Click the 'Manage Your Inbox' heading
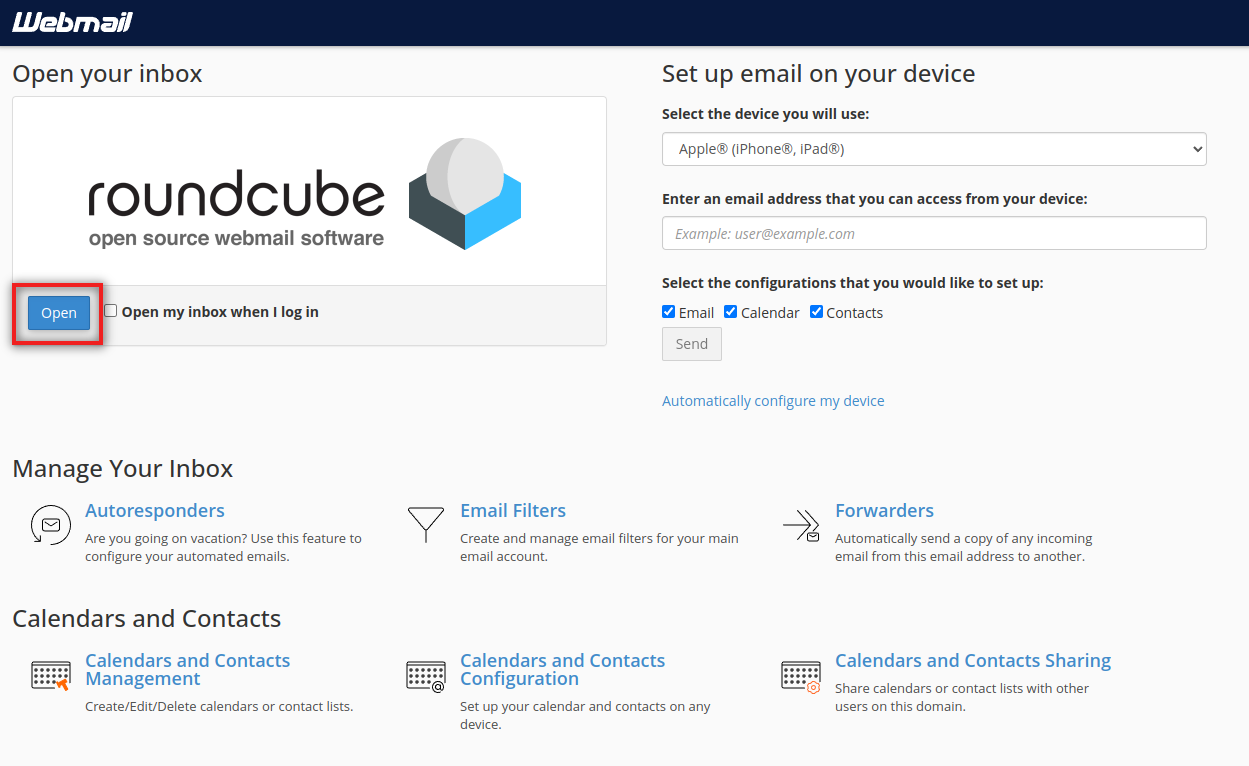Viewport: 1249px width, 766px height. (x=123, y=469)
